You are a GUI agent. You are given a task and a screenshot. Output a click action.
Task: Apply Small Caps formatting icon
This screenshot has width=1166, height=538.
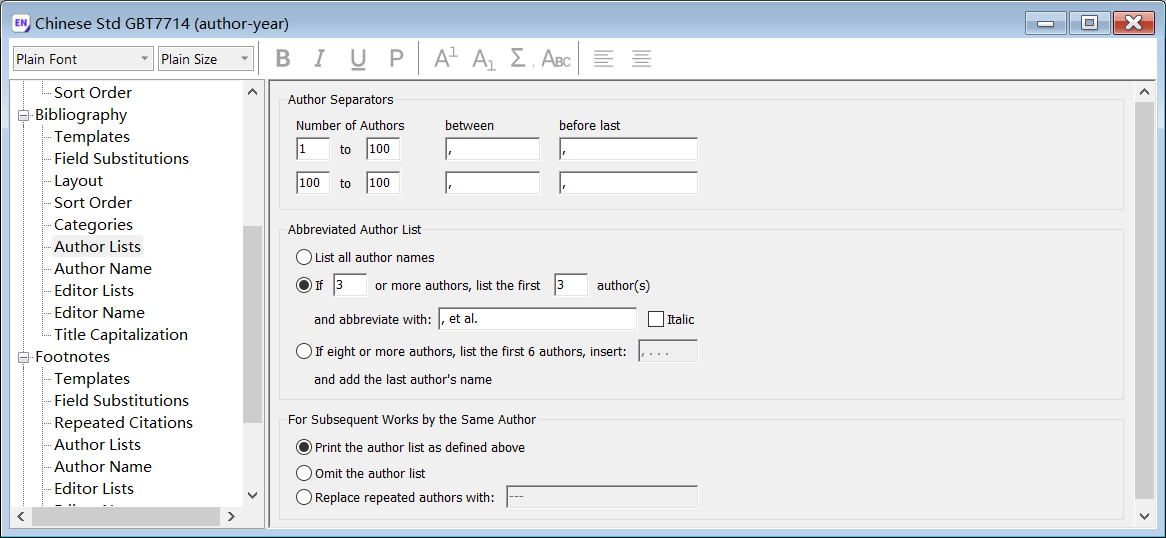tap(555, 59)
